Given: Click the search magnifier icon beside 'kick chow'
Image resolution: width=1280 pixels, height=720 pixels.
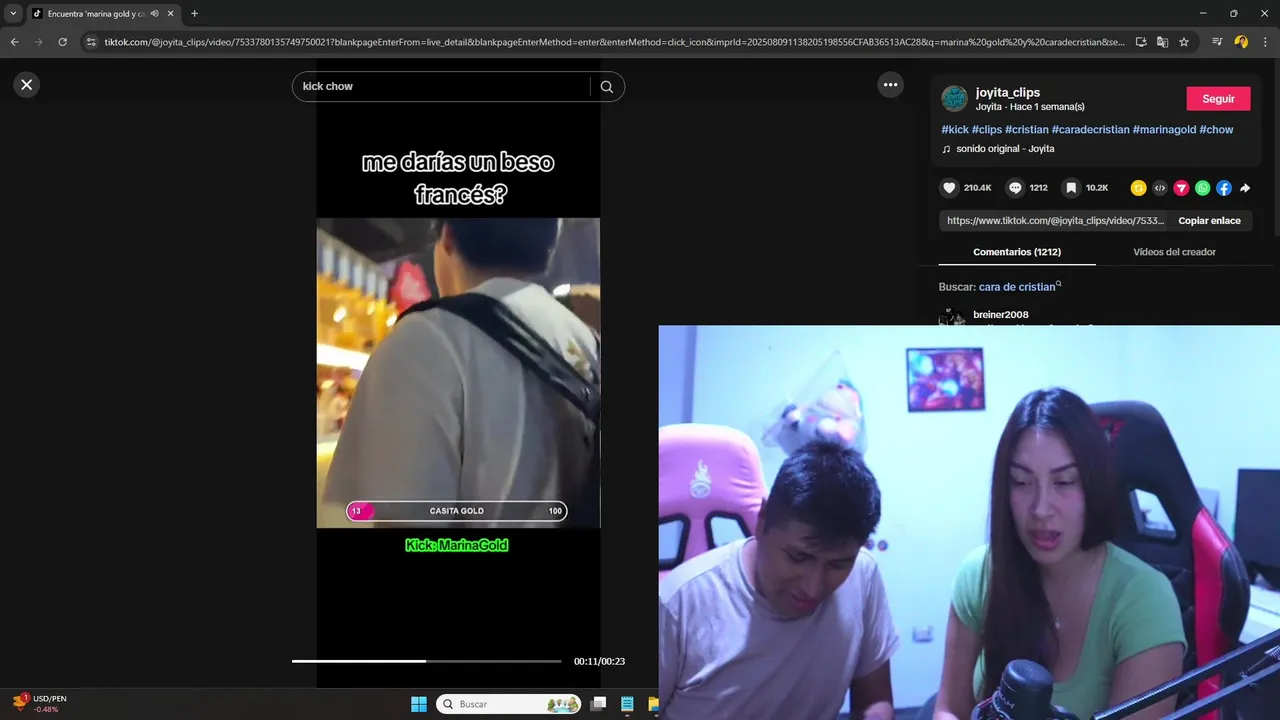Looking at the screenshot, I should [607, 87].
